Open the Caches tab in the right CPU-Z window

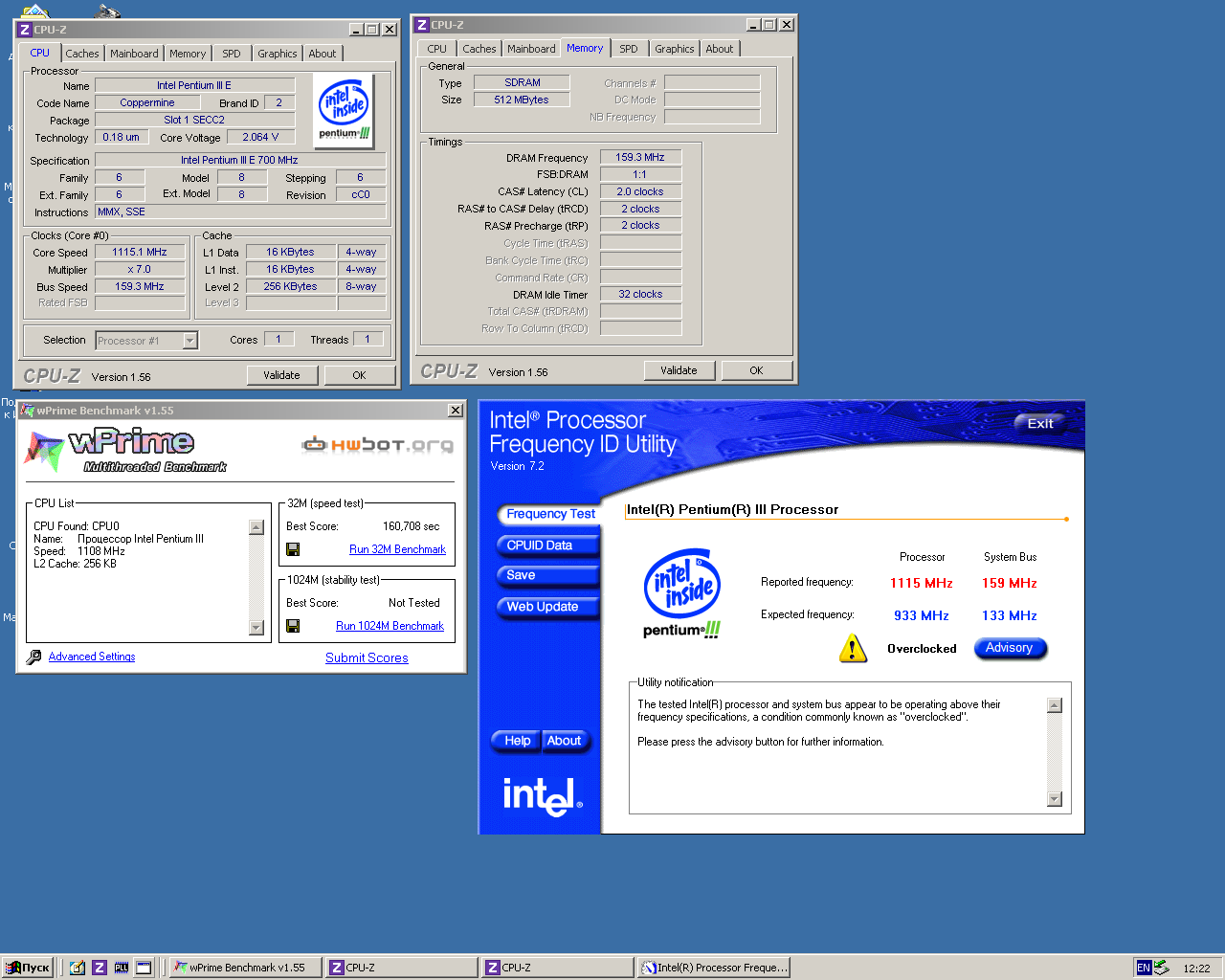(x=479, y=49)
